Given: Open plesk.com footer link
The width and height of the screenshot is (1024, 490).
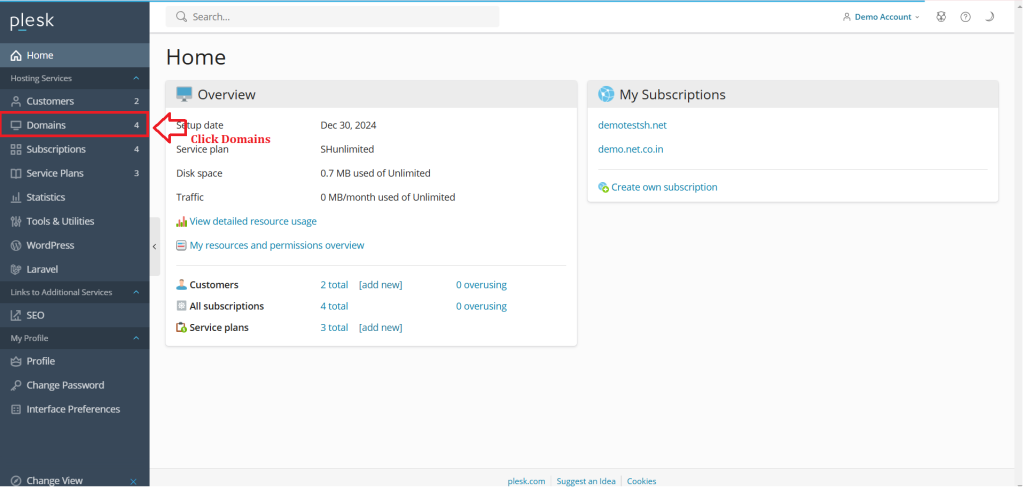Looking at the screenshot, I should 526,482.
